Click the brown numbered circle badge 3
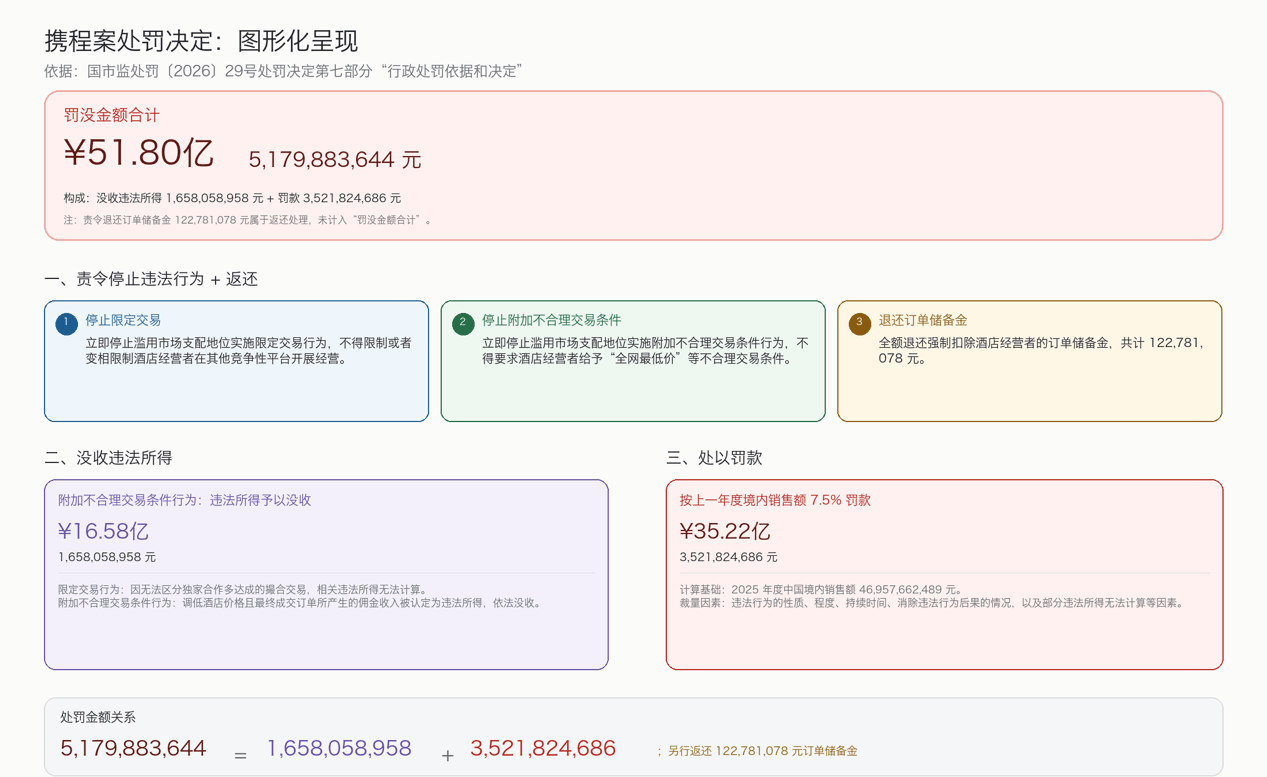Viewport: 1267px width, 777px height. (x=859, y=324)
